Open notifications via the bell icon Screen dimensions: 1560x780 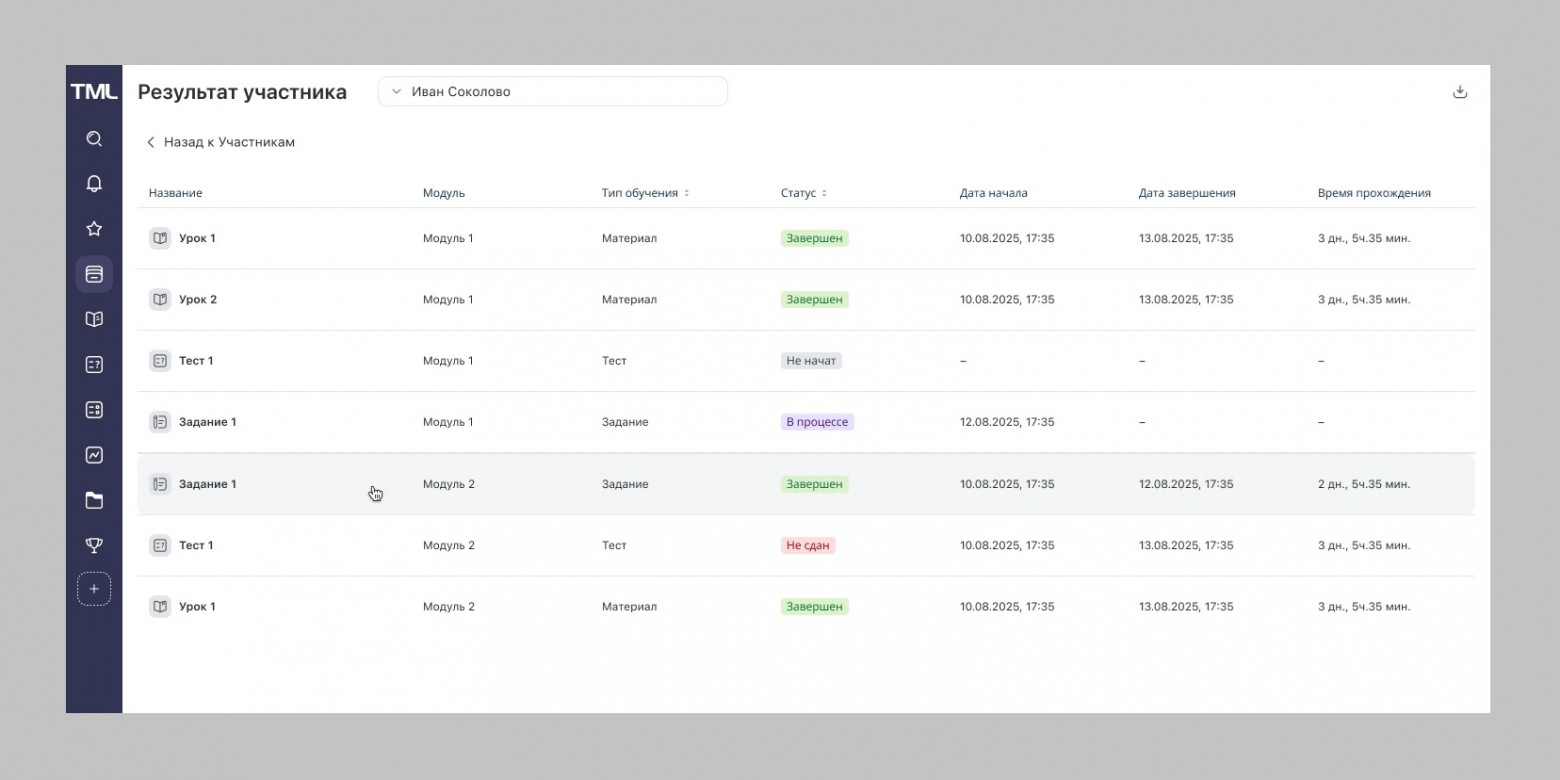[x=94, y=184]
